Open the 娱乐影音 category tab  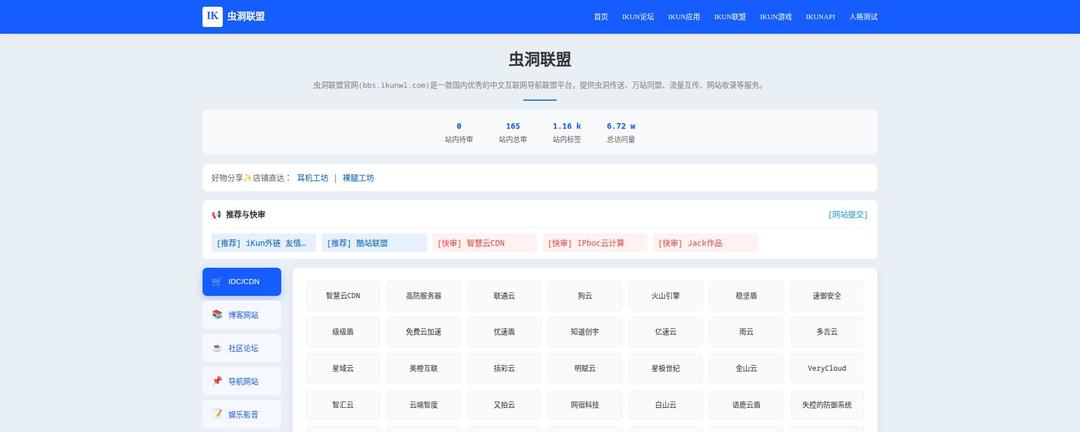[242, 414]
